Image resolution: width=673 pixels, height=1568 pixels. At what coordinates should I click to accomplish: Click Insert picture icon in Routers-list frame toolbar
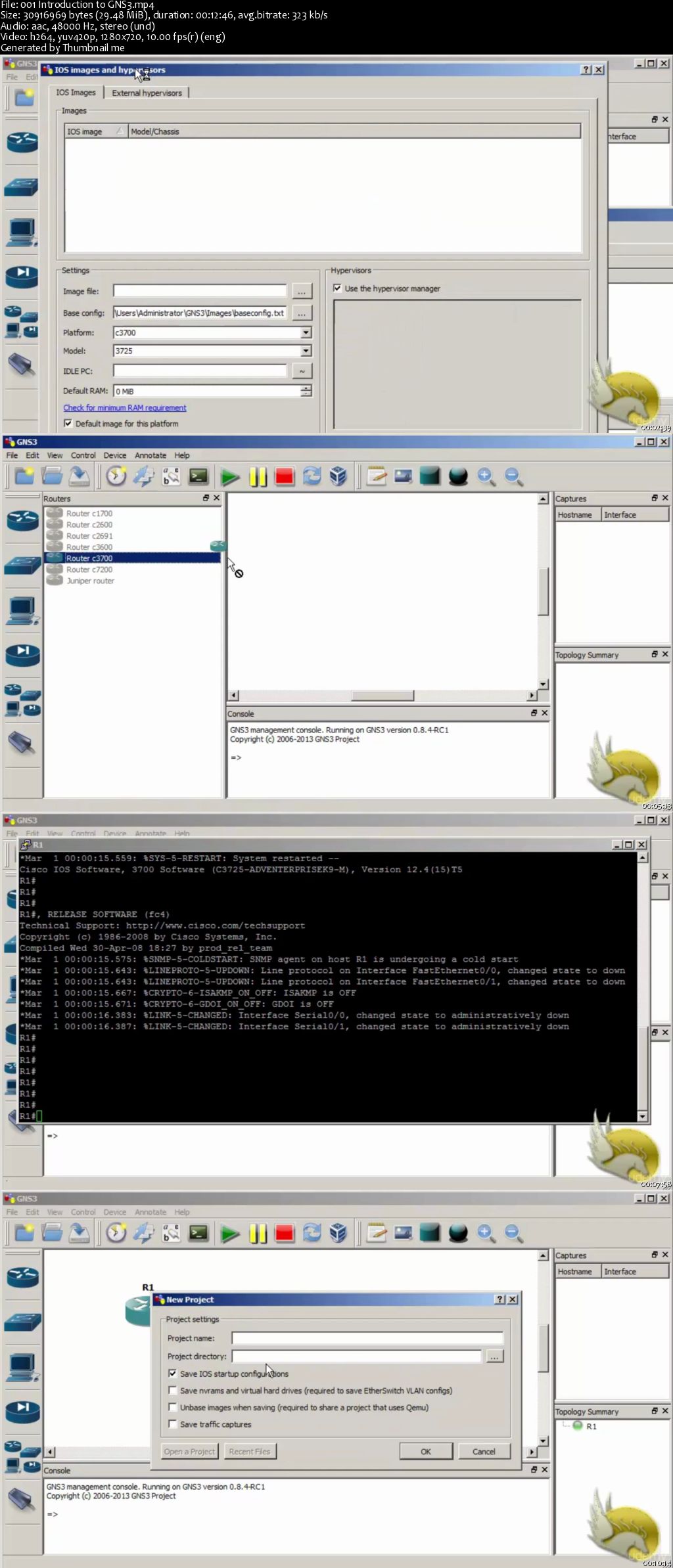(403, 477)
